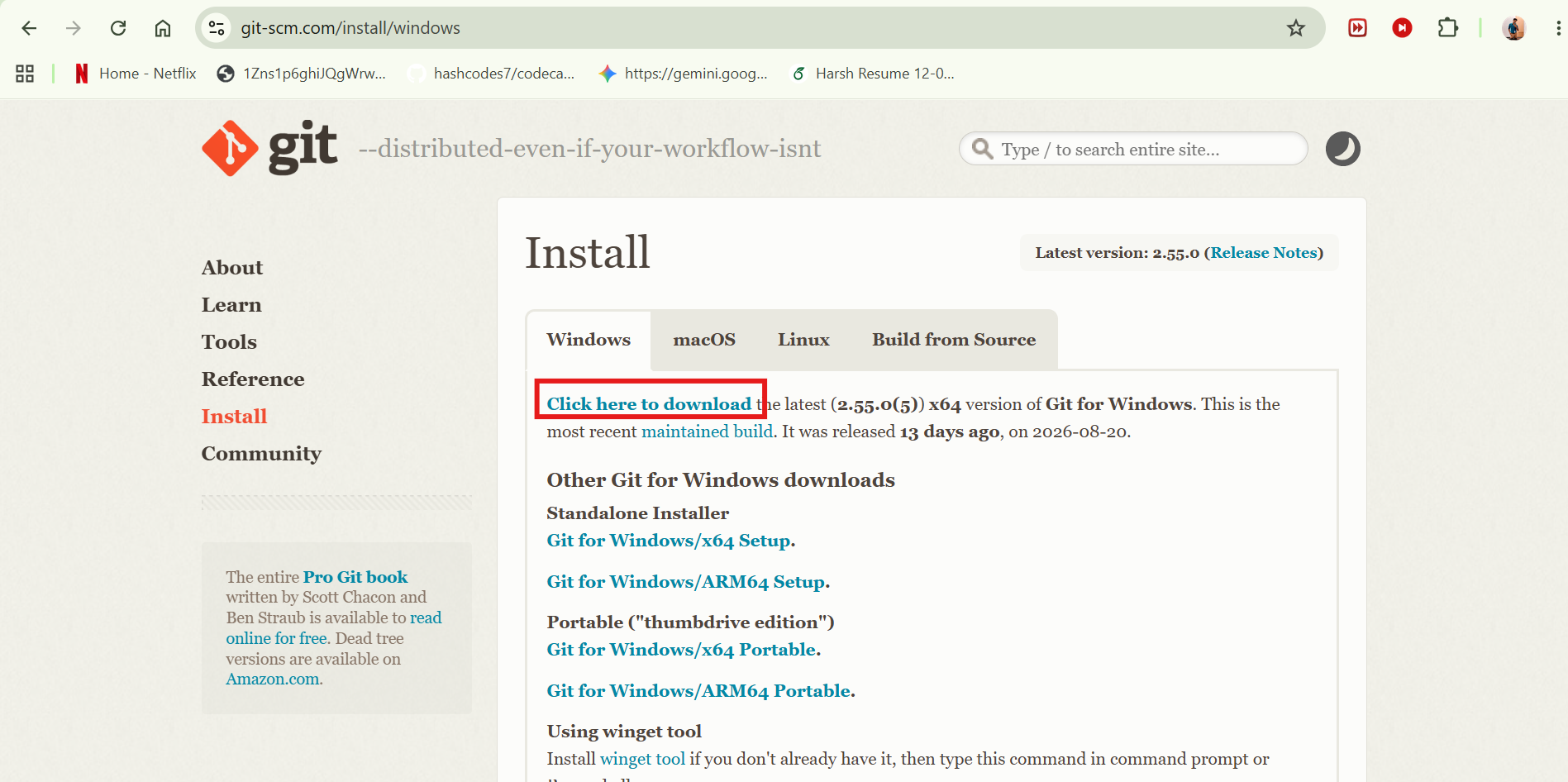Open the maintained build link
The height and width of the screenshot is (782, 1568).
point(708,432)
